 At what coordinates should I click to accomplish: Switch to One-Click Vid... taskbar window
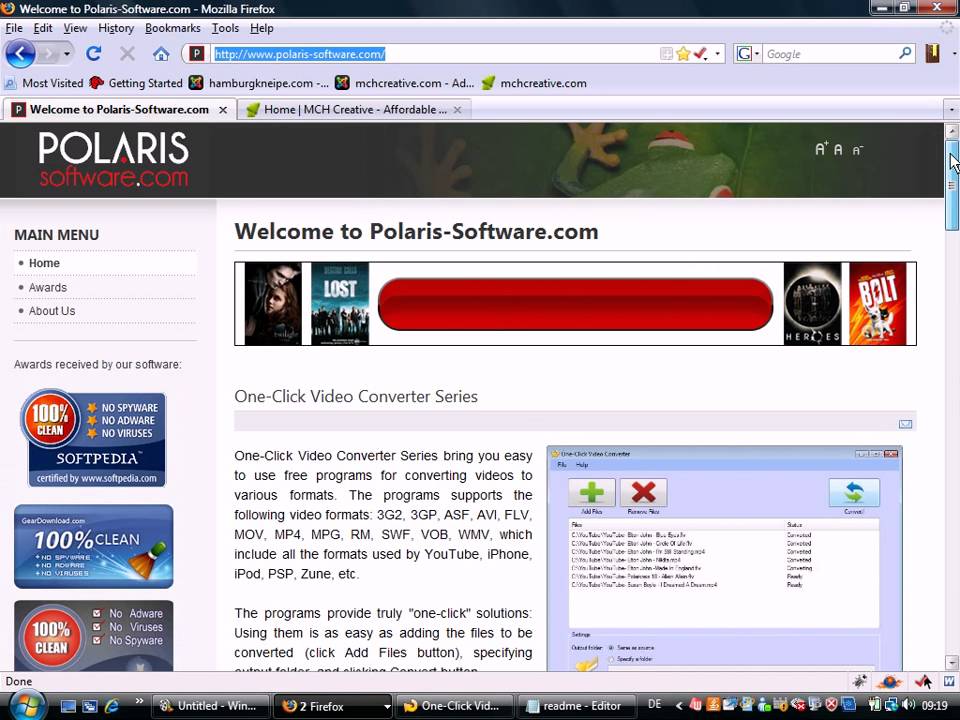(x=454, y=706)
